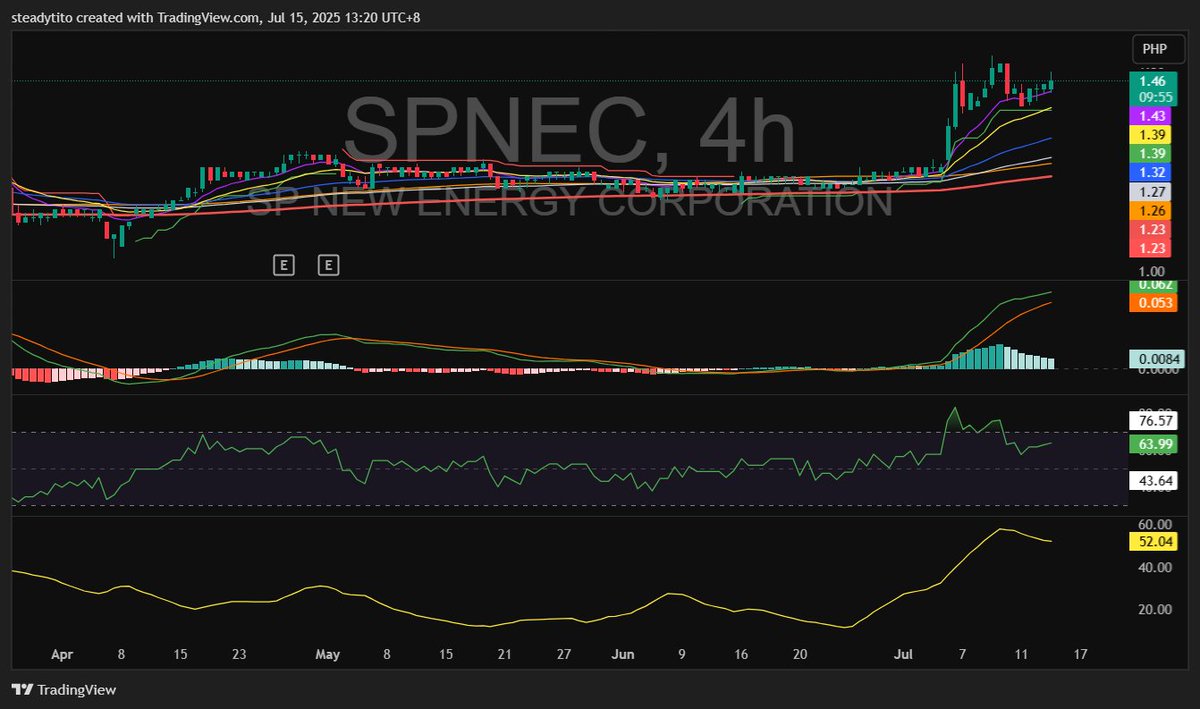Click the 43.64 RSI lower band label
1200x709 pixels.
click(x=1152, y=480)
